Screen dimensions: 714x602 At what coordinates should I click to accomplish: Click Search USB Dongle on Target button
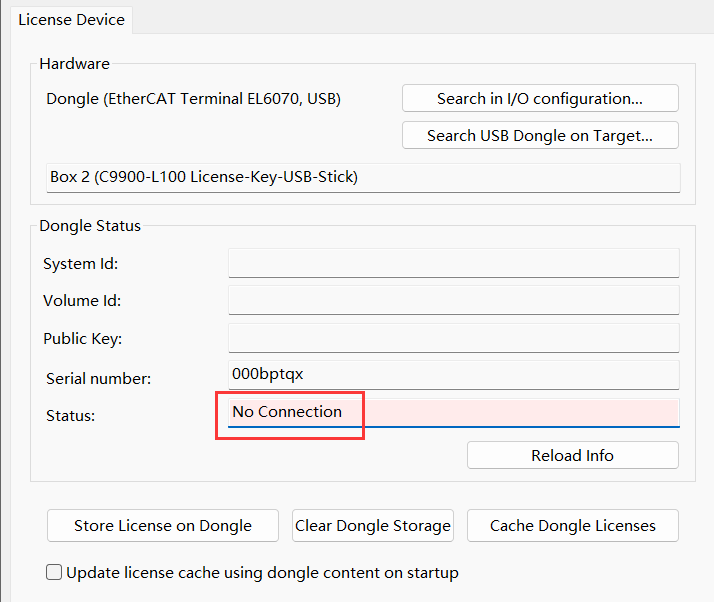[x=540, y=135]
